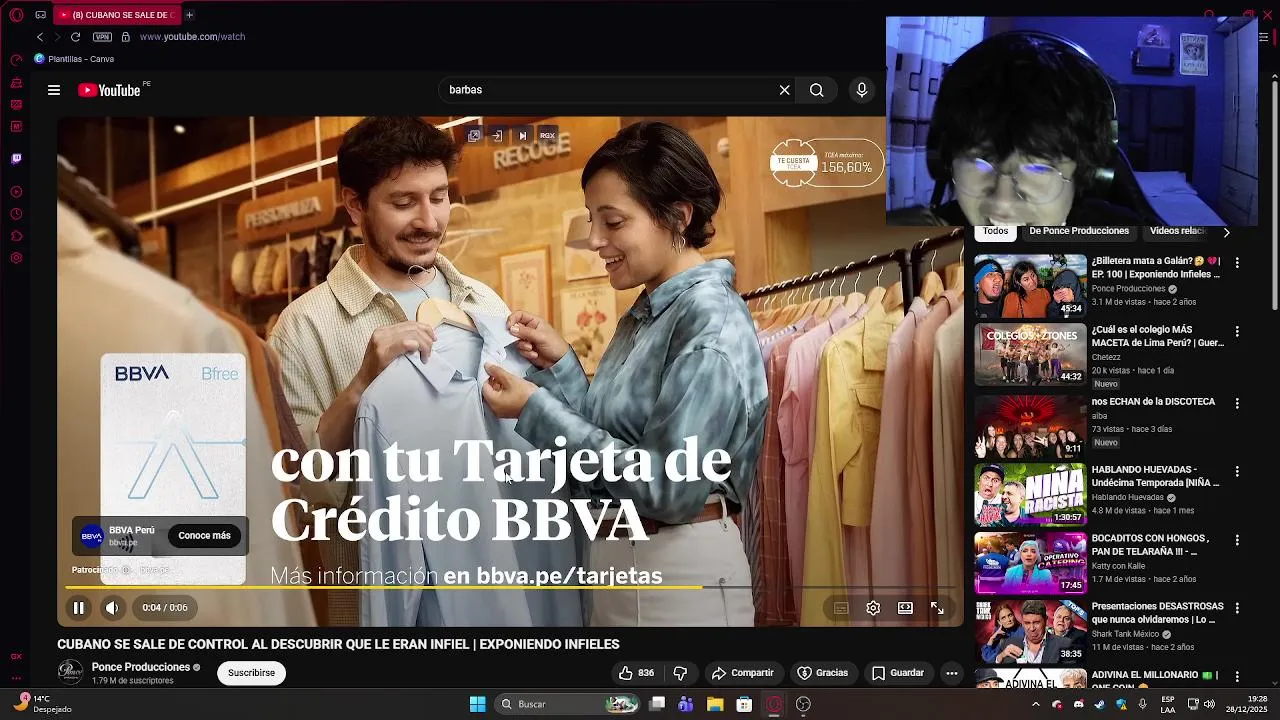The height and width of the screenshot is (720, 1280).
Task: Click the Compartir share button
Action: click(x=742, y=673)
